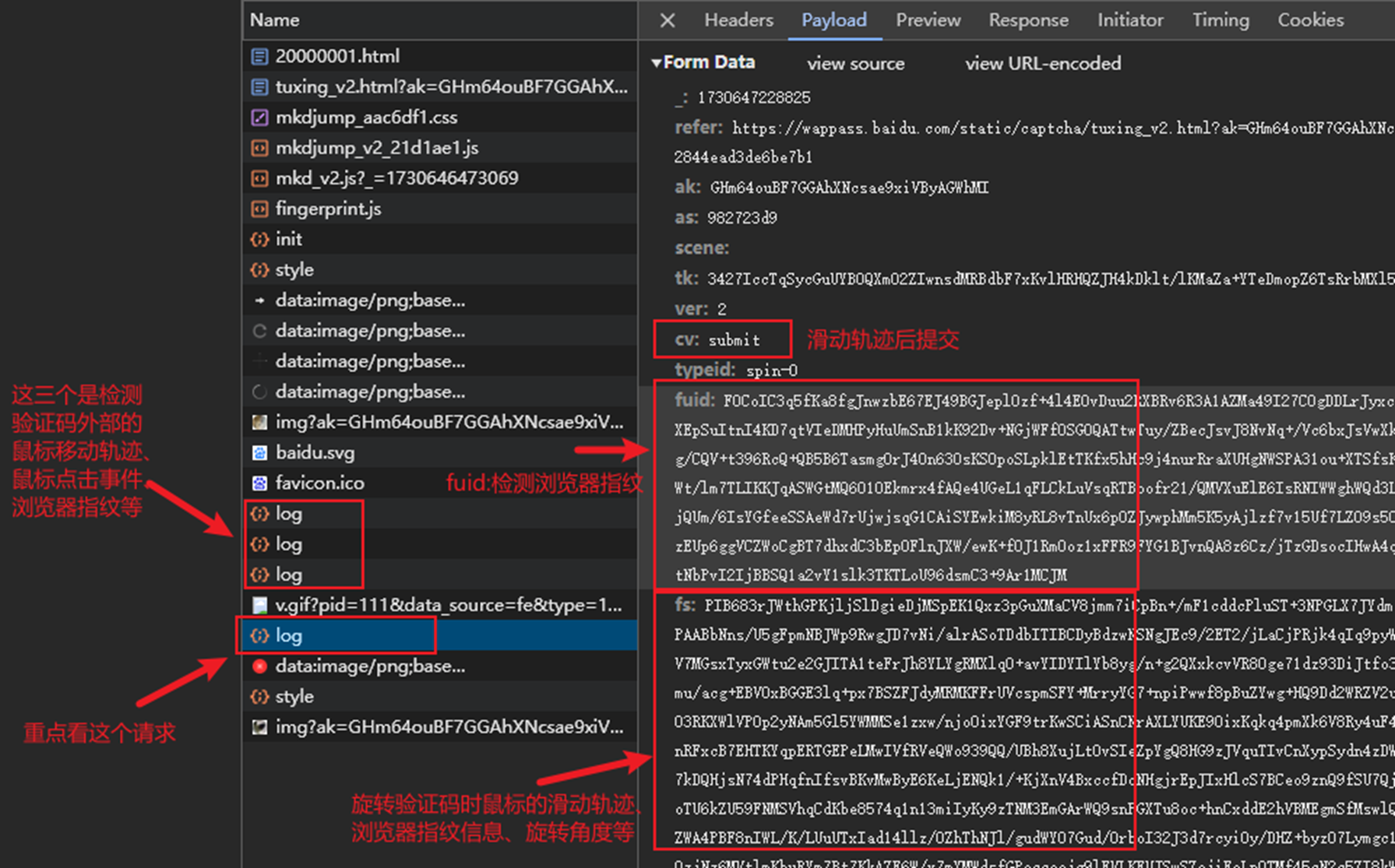Click the stylesheet icon beside mkdjump_aac6df1.css

(259, 118)
